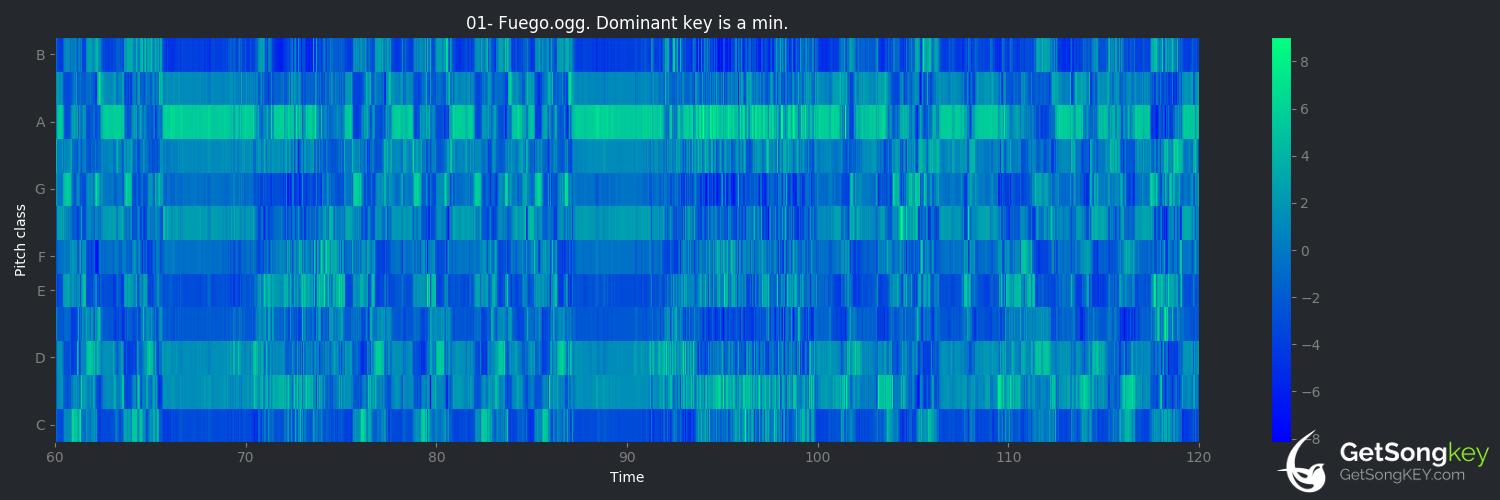
Task: Click the colorbar tick label '4'
Action: [x=1304, y=157]
